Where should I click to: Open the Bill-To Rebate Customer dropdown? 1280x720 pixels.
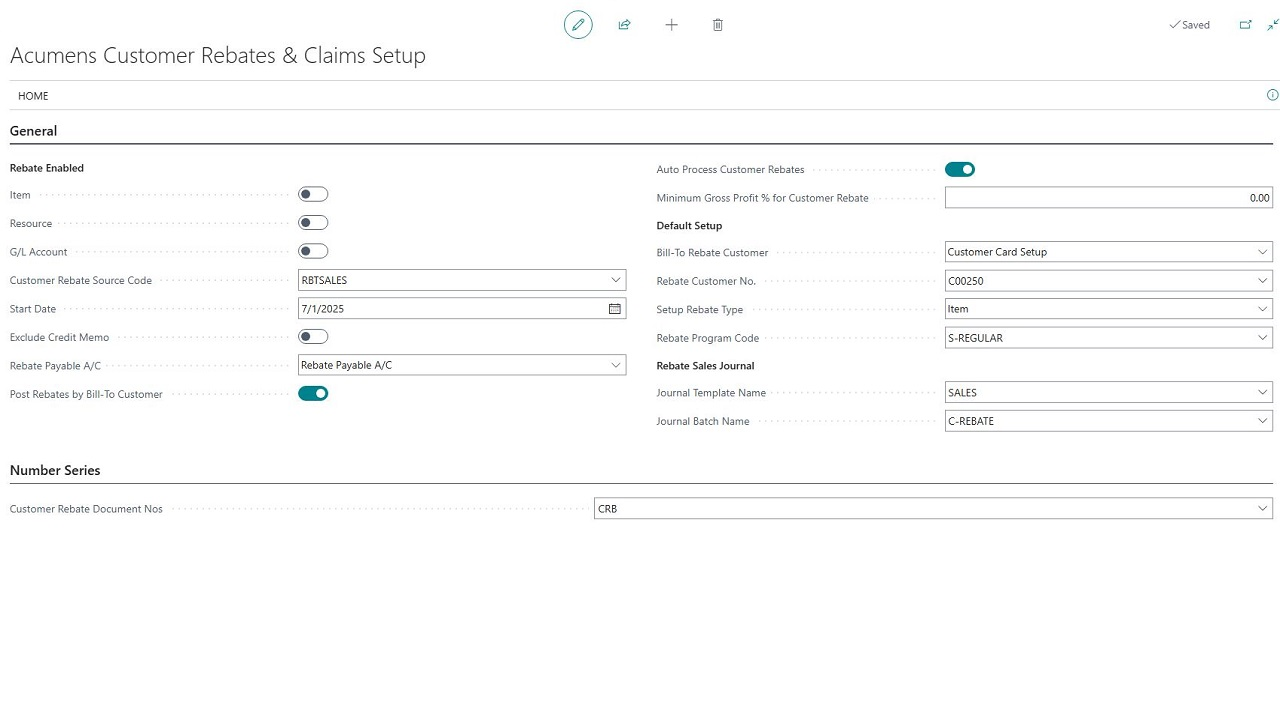(x=1262, y=252)
